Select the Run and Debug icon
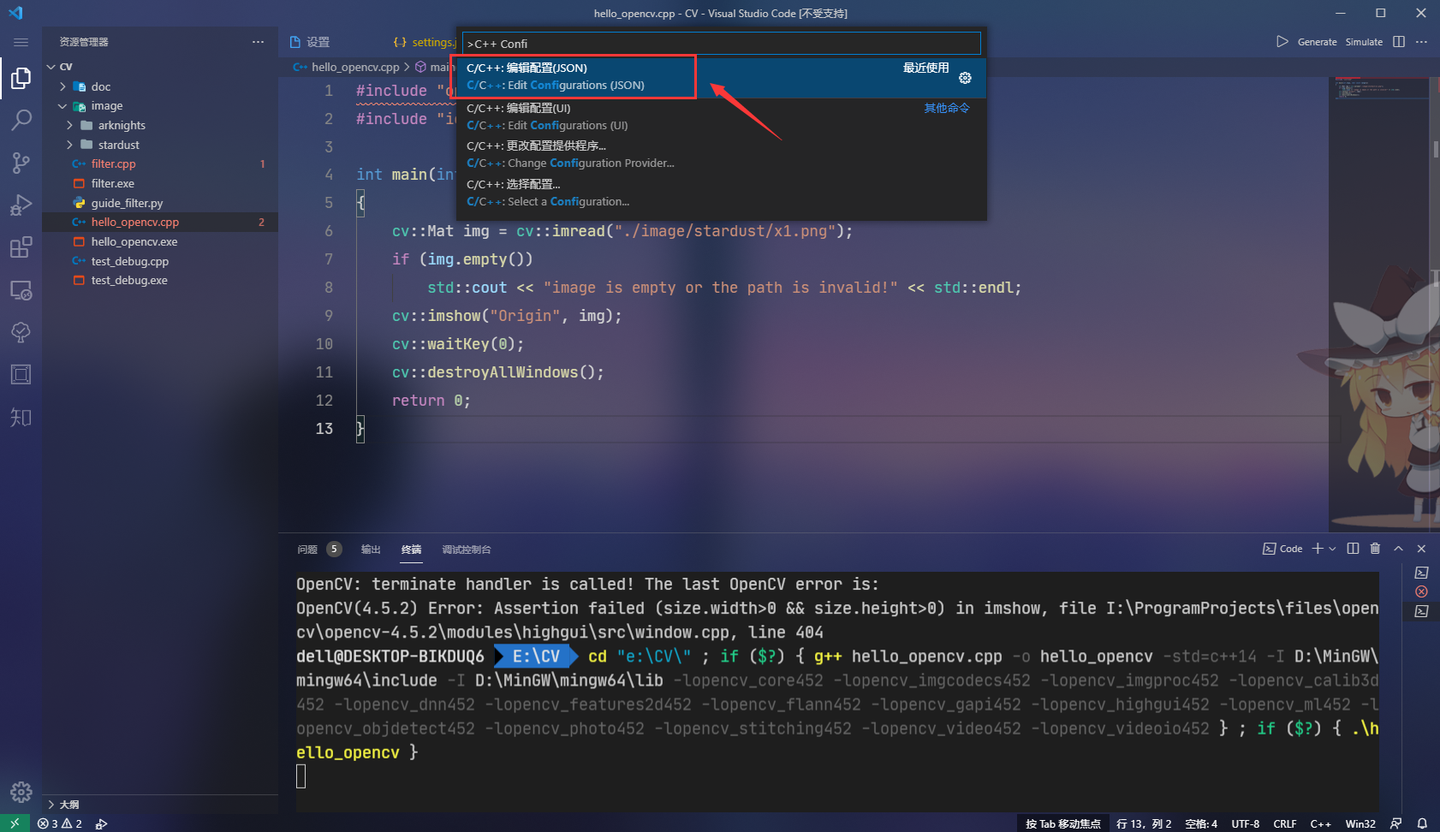The width and height of the screenshot is (1440, 832). (20, 204)
